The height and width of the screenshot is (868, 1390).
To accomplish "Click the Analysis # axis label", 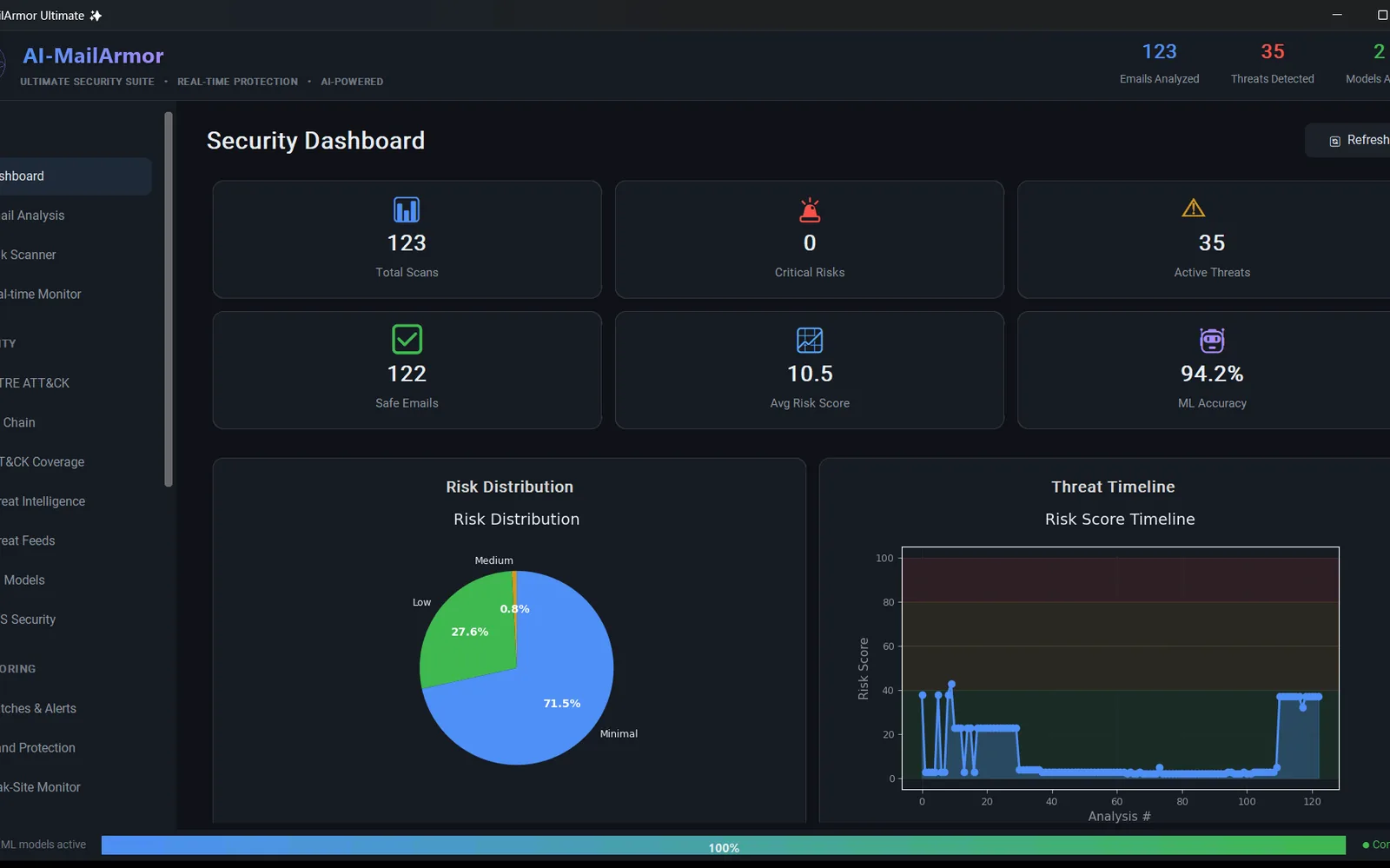I will tap(1119, 817).
